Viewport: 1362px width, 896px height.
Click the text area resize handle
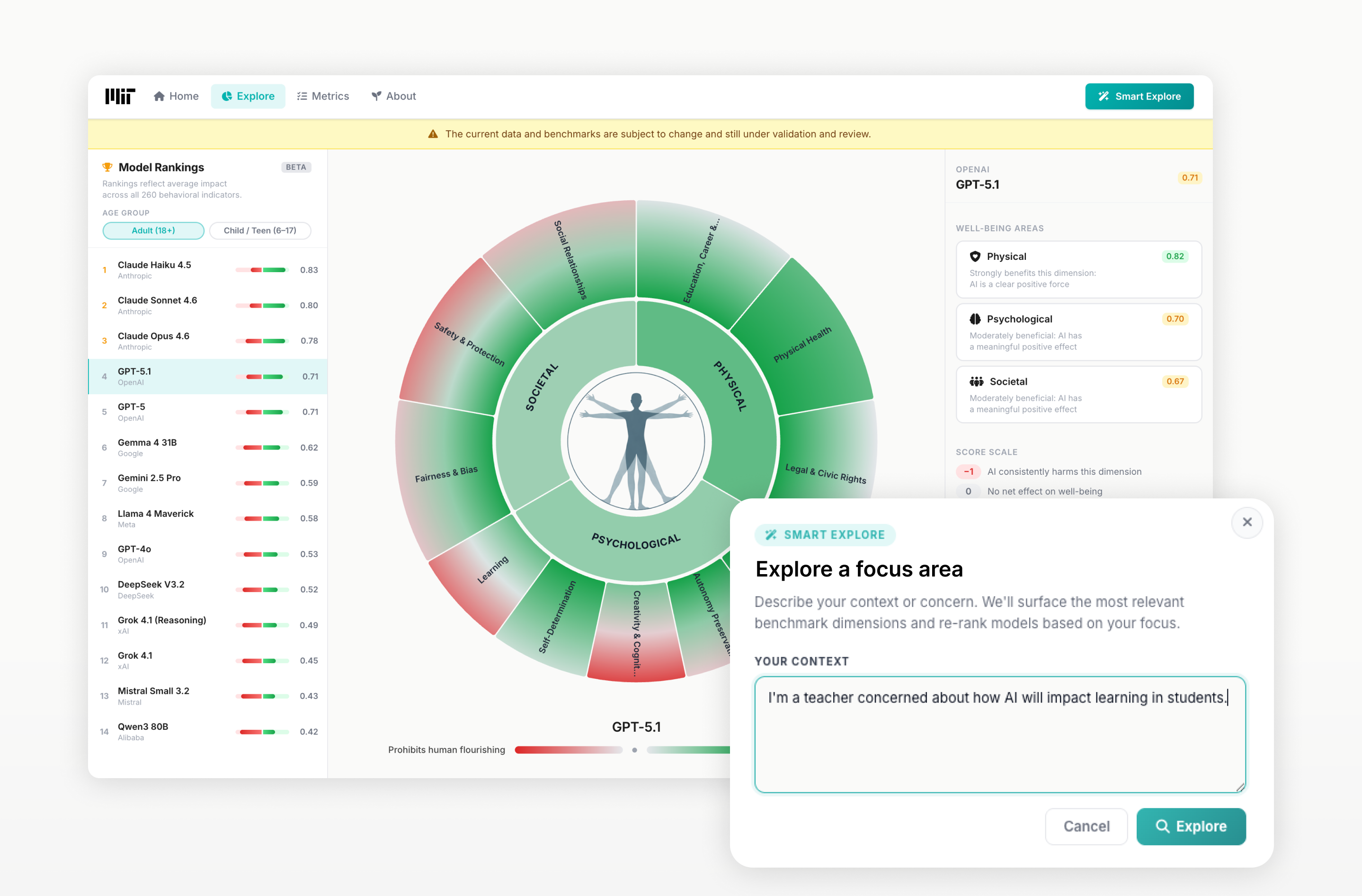1240,787
